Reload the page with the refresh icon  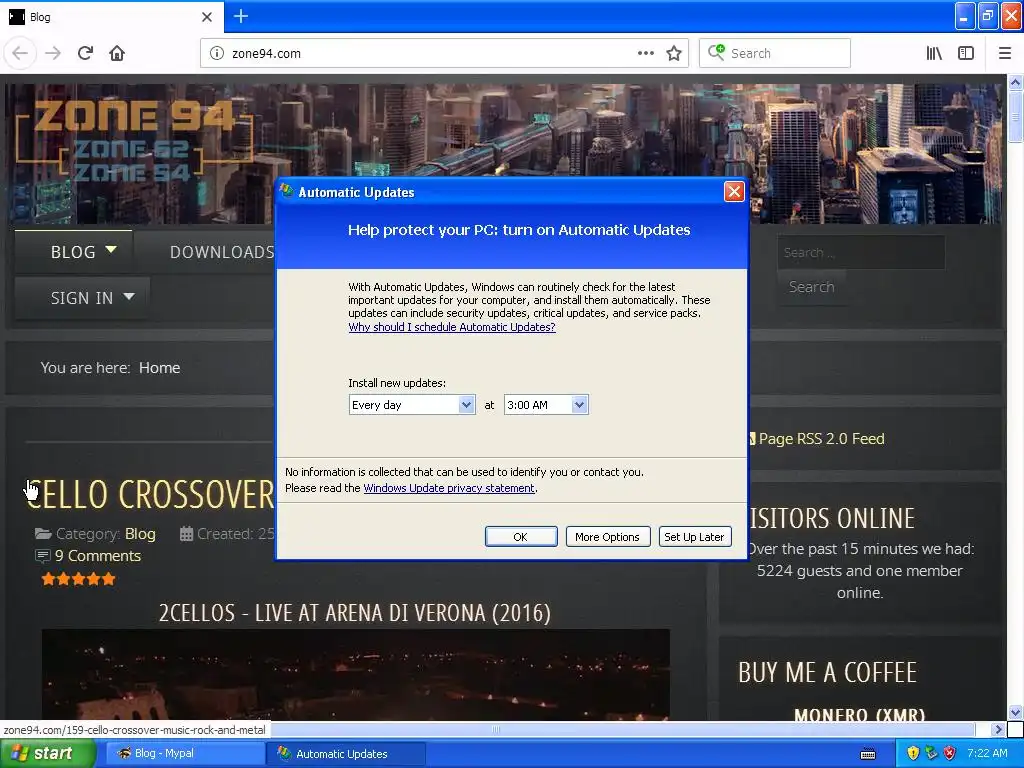pyautogui.click(x=85, y=53)
